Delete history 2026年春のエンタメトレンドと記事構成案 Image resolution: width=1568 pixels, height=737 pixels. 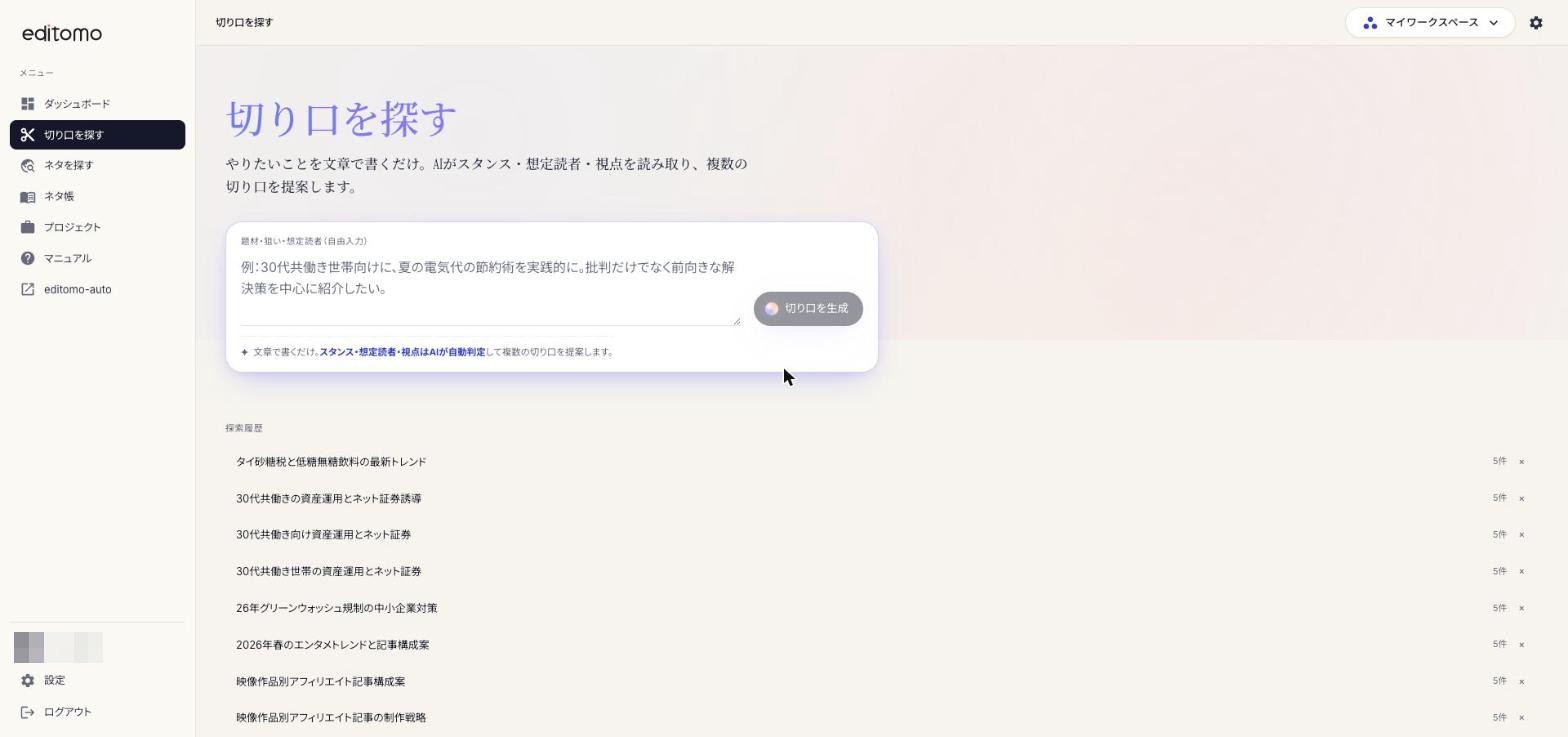coord(1521,645)
